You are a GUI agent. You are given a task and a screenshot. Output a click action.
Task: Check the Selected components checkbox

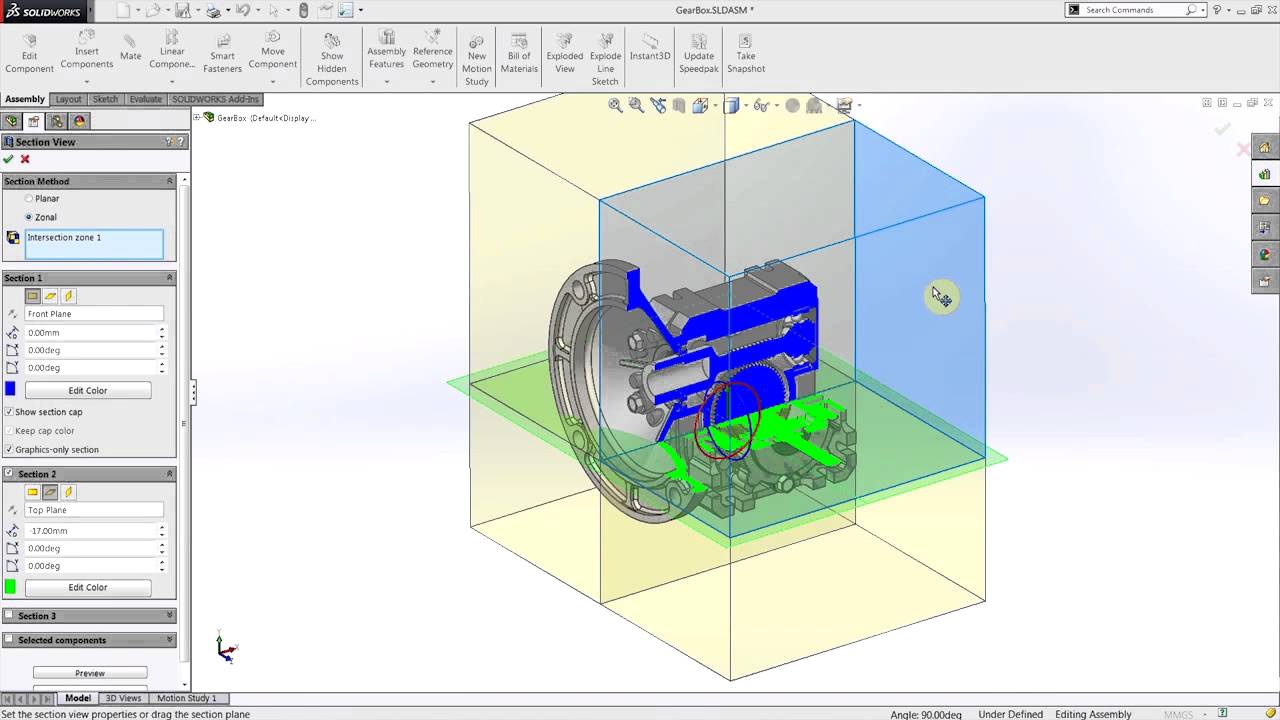[x=9, y=640]
